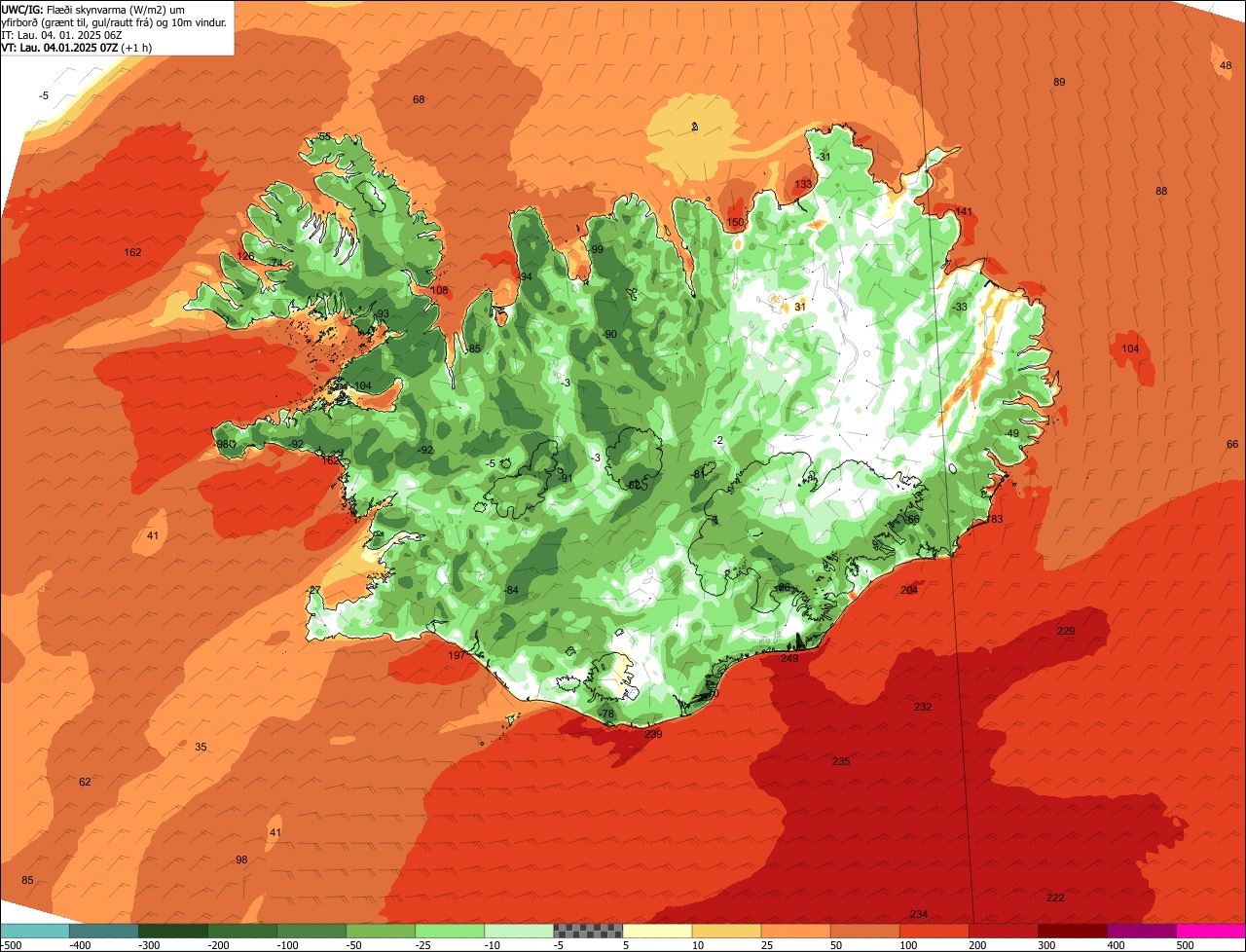Click the '232' value in the dark red zone
The height and width of the screenshot is (952, 1246).
[x=923, y=708]
